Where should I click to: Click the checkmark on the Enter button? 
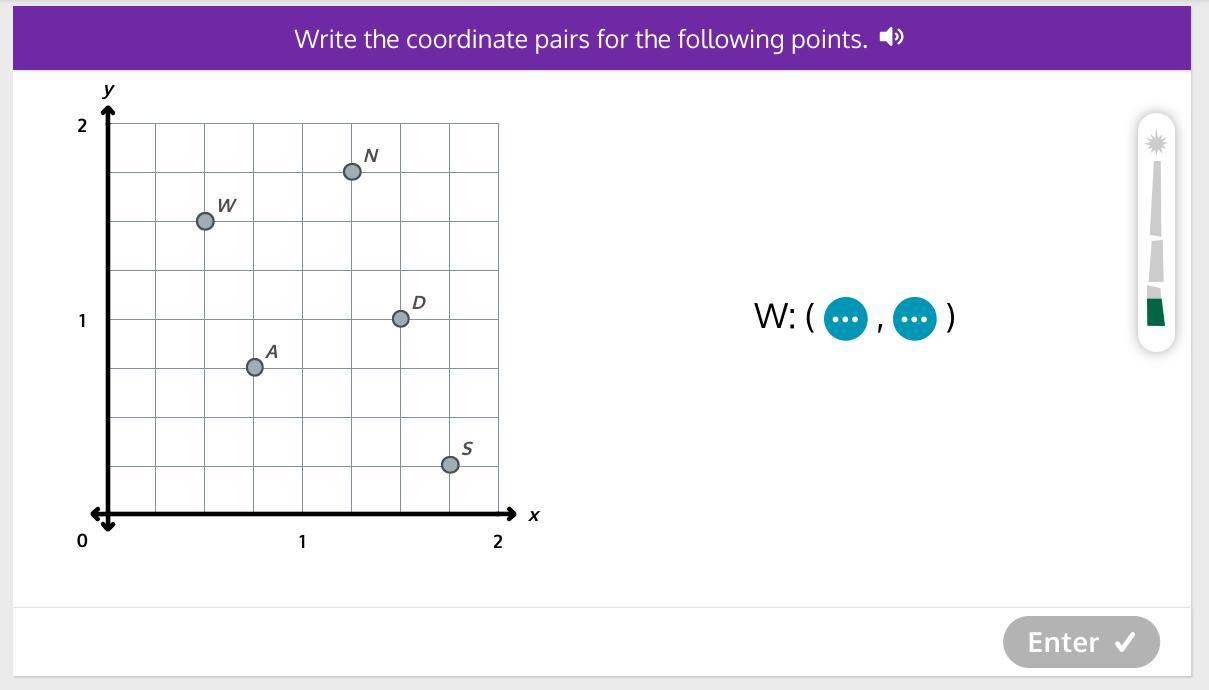coord(1125,642)
